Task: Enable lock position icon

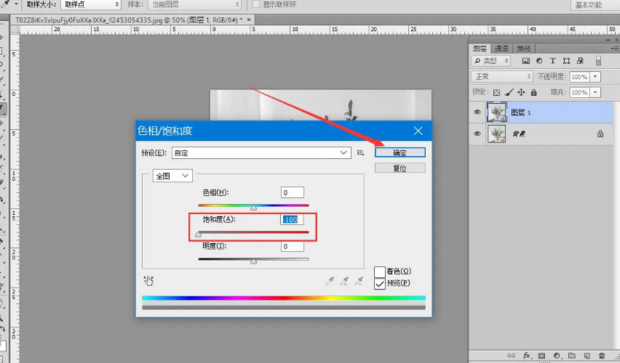Action: click(x=521, y=93)
